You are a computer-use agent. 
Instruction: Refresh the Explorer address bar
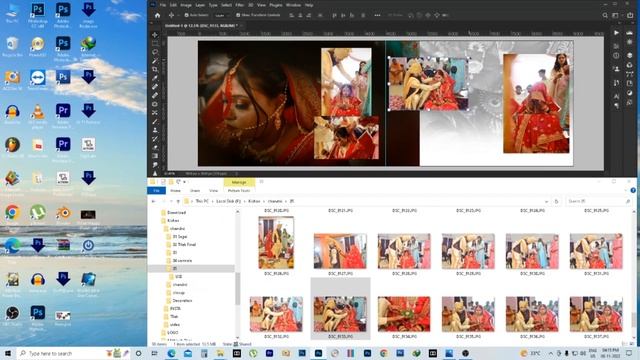(556, 201)
